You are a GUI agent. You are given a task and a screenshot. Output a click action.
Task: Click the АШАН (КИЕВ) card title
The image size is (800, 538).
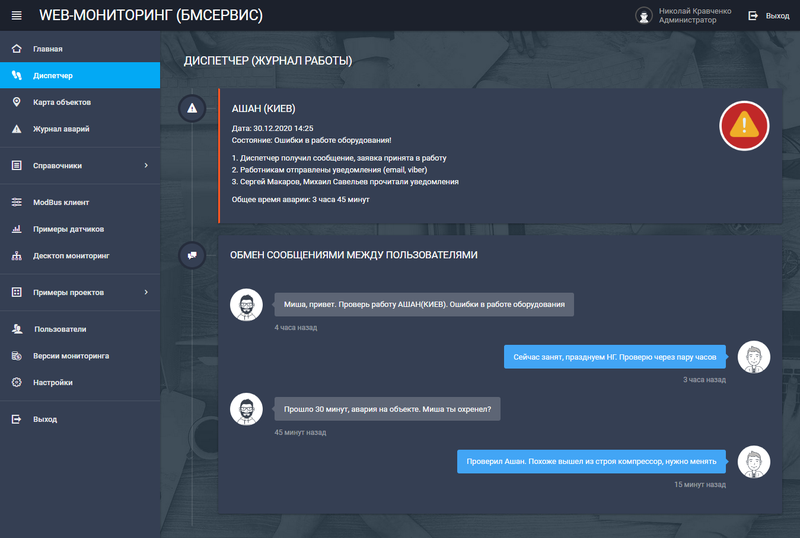[x=263, y=108]
